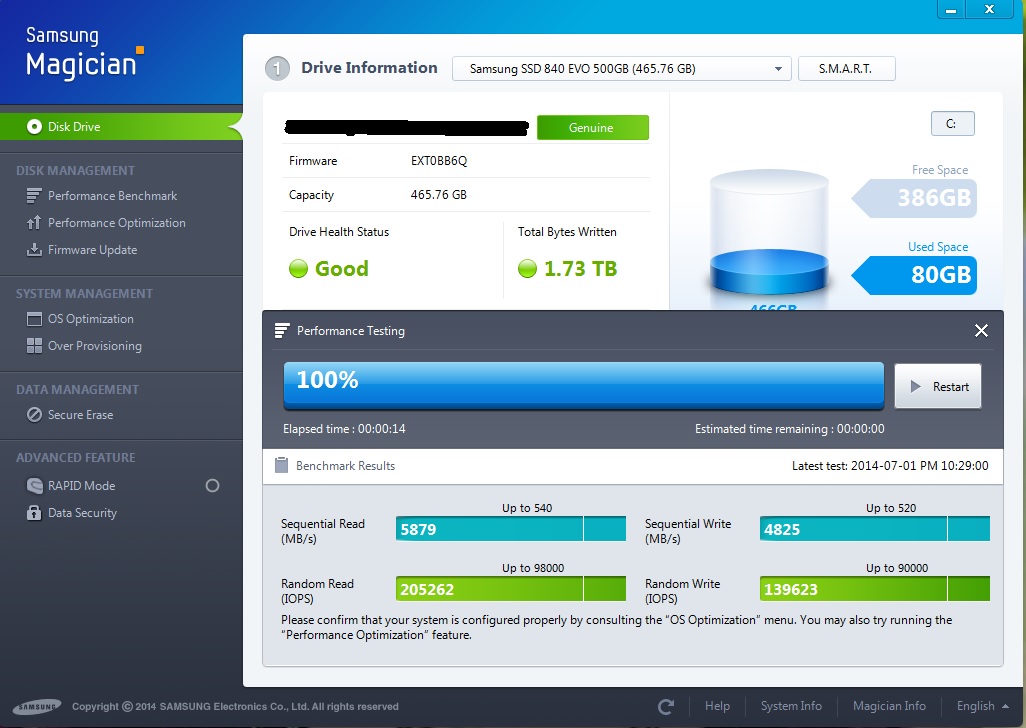The height and width of the screenshot is (728, 1026).
Task: Open Secure Erase option
Action: 80,415
